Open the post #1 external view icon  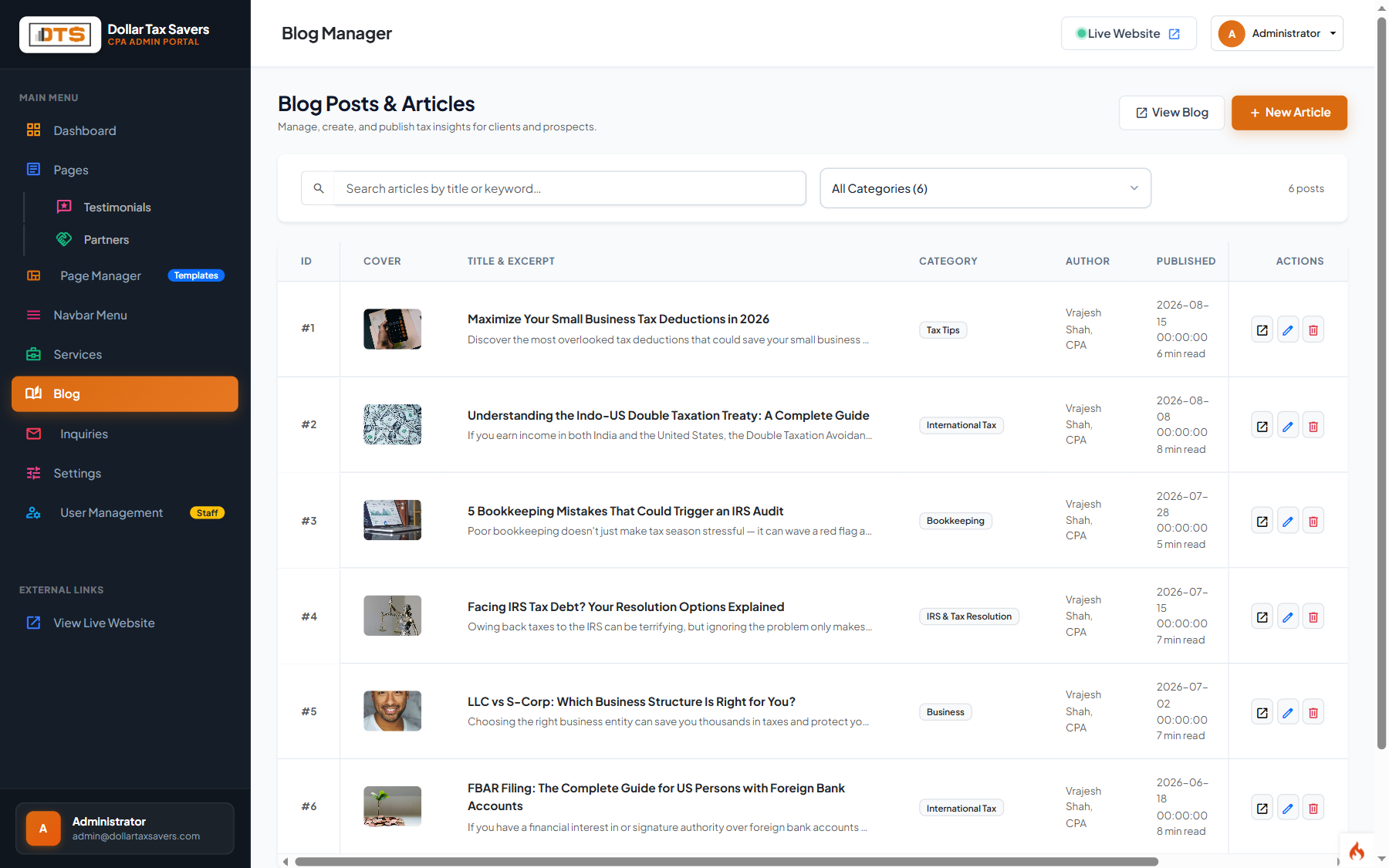[x=1262, y=330]
